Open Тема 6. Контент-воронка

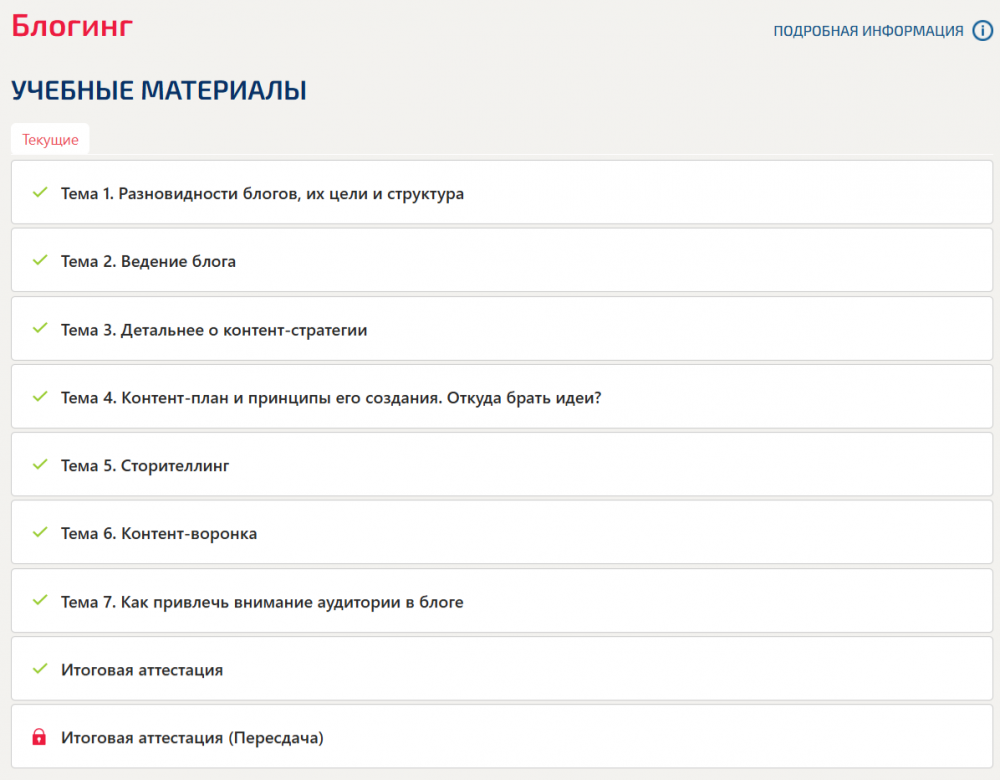(502, 533)
